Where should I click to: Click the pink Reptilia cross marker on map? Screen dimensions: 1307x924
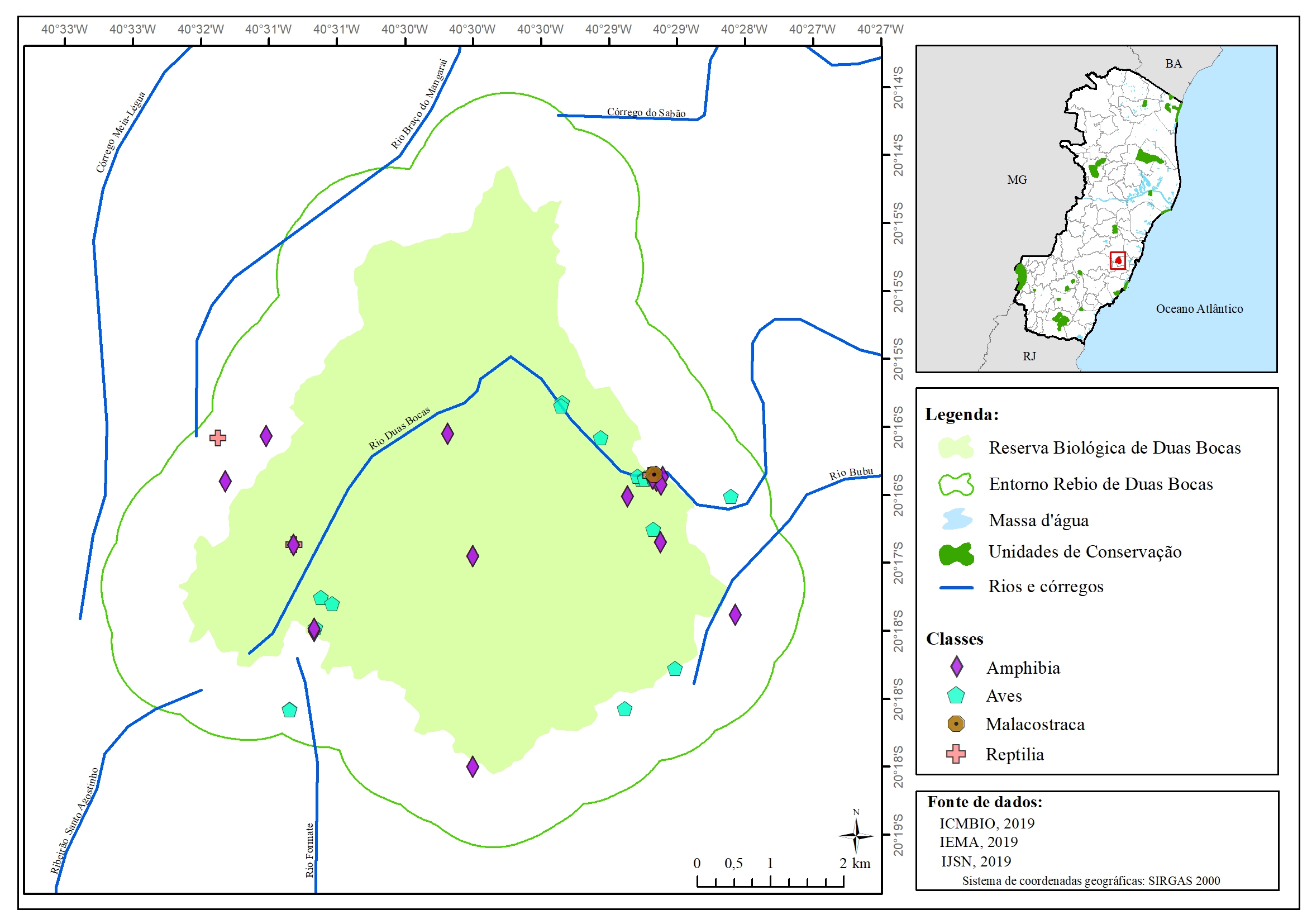click(x=217, y=438)
